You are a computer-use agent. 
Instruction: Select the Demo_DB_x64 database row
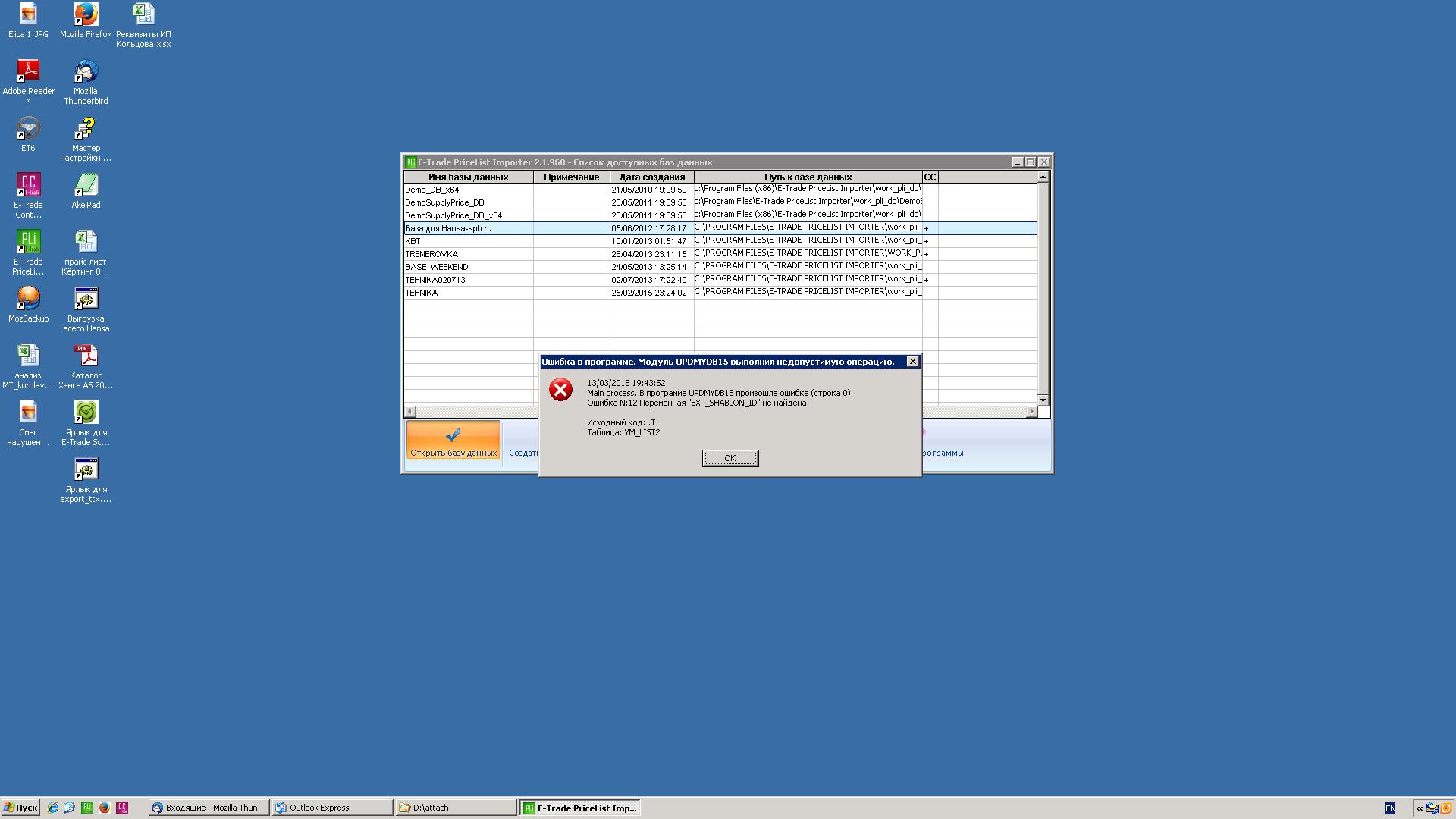[x=720, y=190]
